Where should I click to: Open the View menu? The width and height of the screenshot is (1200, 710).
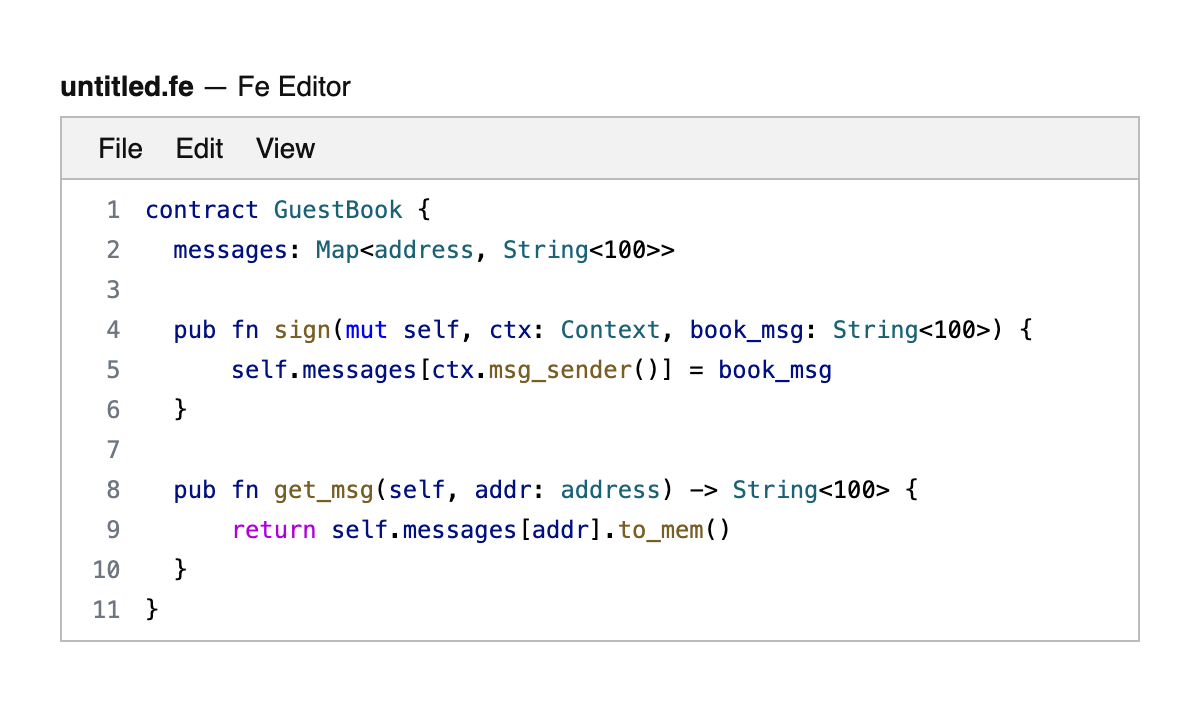point(285,149)
